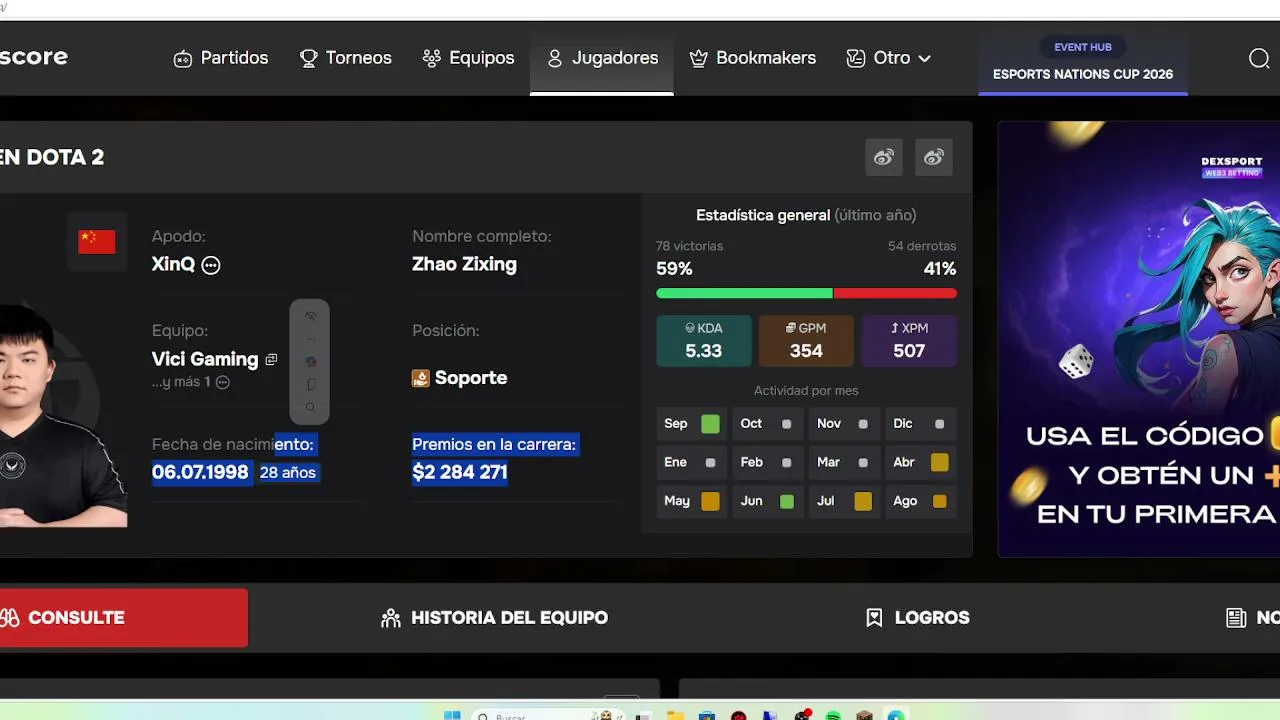
Task: Click the Dic activity cell
Action: point(921,424)
